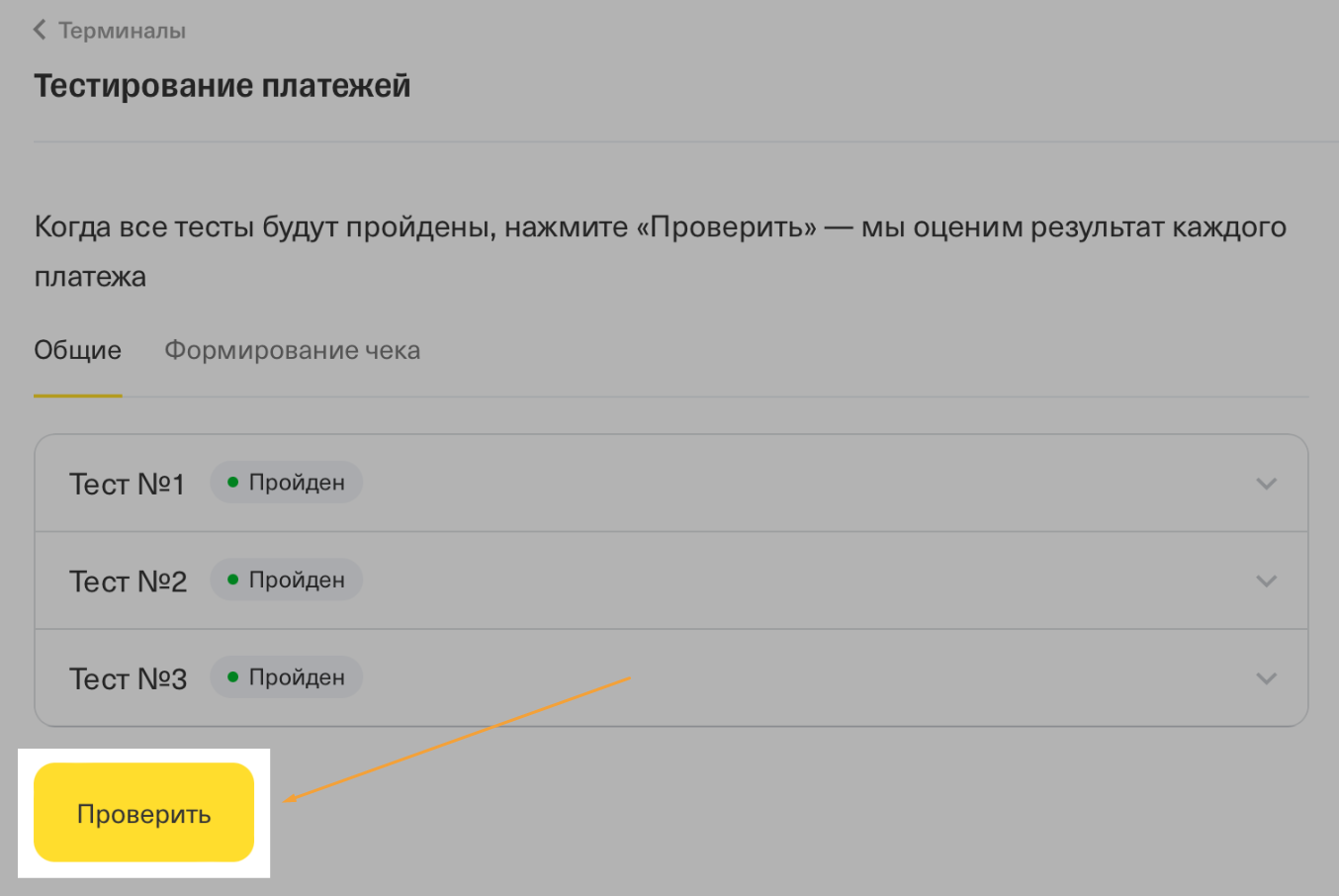Image resolution: width=1339 pixels, height=896 pixels.
Task: Open the Формирование чека tab
Action: pyautogui.click(x=292, y=351)
